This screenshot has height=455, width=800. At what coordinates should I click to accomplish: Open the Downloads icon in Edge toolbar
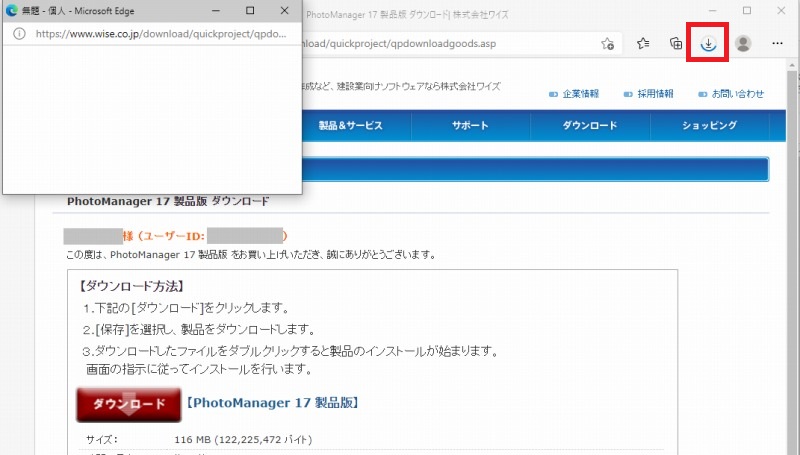(x=708, y=44)
